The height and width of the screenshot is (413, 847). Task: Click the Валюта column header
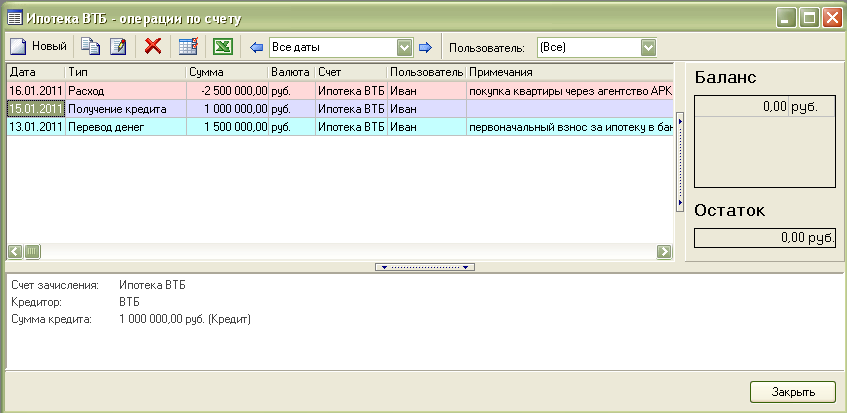[x=292, y=72]
